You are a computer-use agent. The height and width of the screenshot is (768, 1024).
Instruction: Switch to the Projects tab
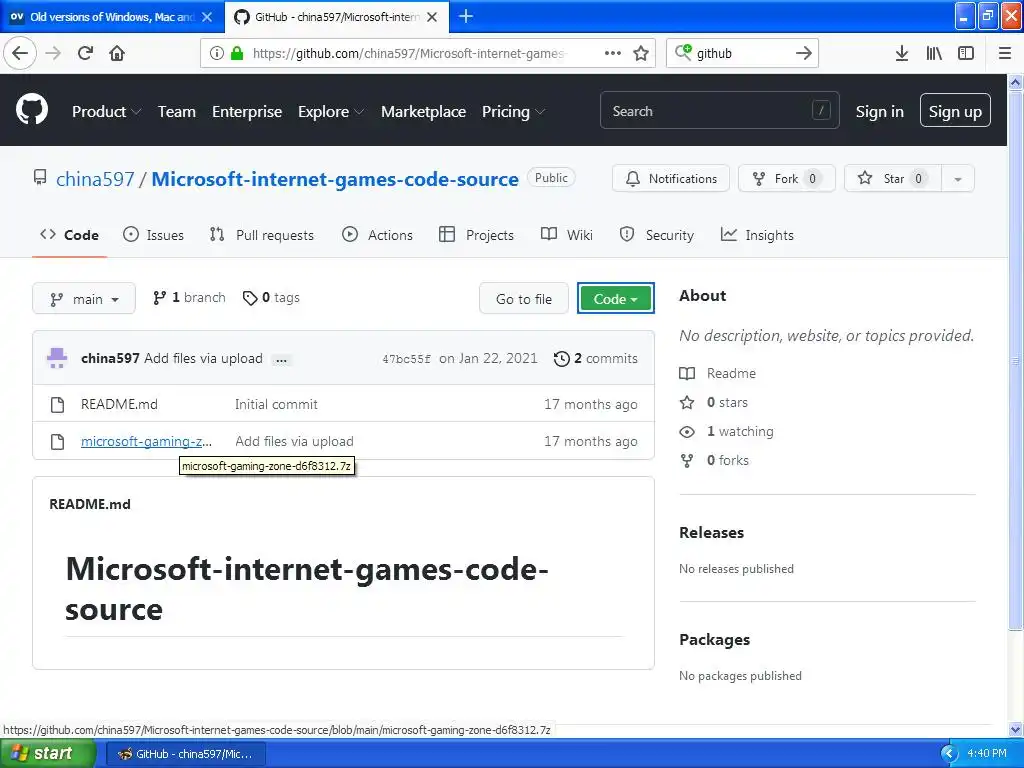[x=477, y=235]
